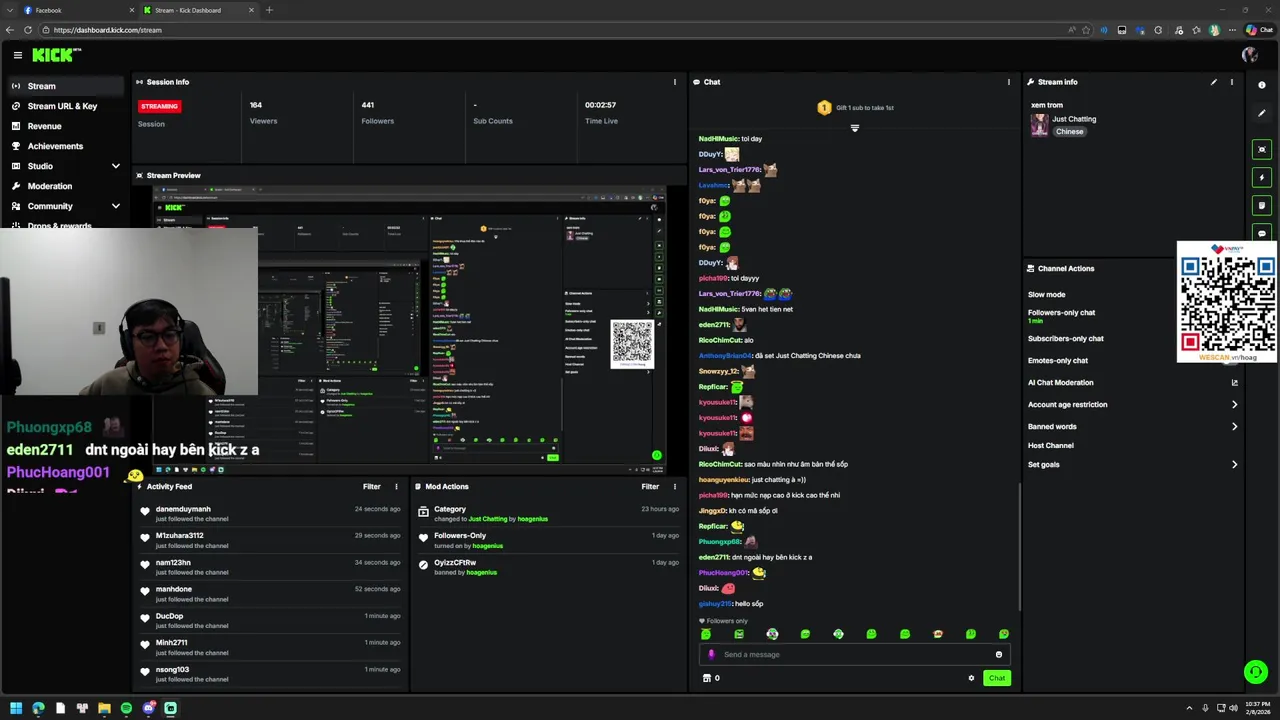Image resolution: width=1280 pixels, height=720 pixels.
Task: Click the pencil icon in the right rail
Action: tap(1262, 113)
